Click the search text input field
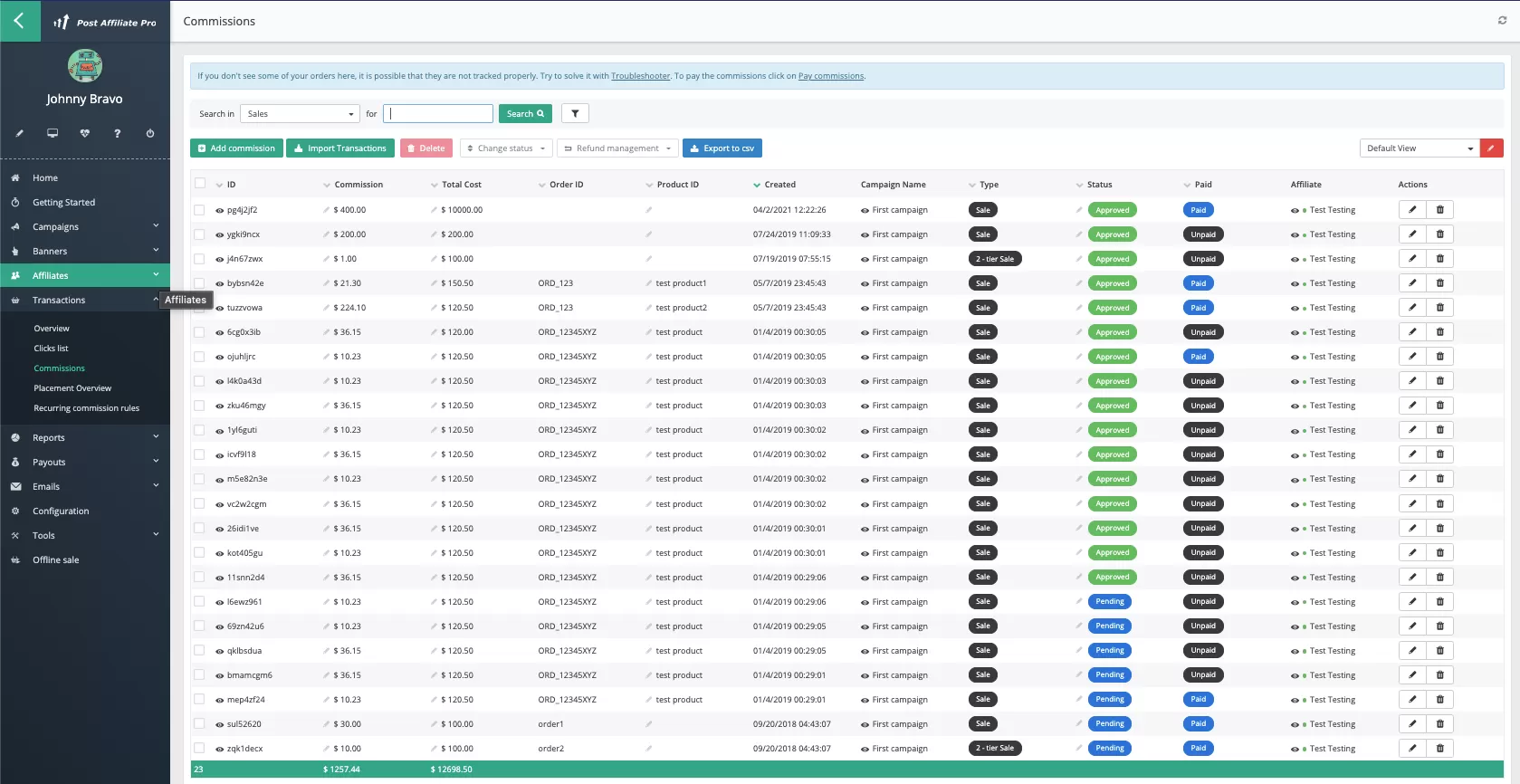1520x784 pixels. 438,114
